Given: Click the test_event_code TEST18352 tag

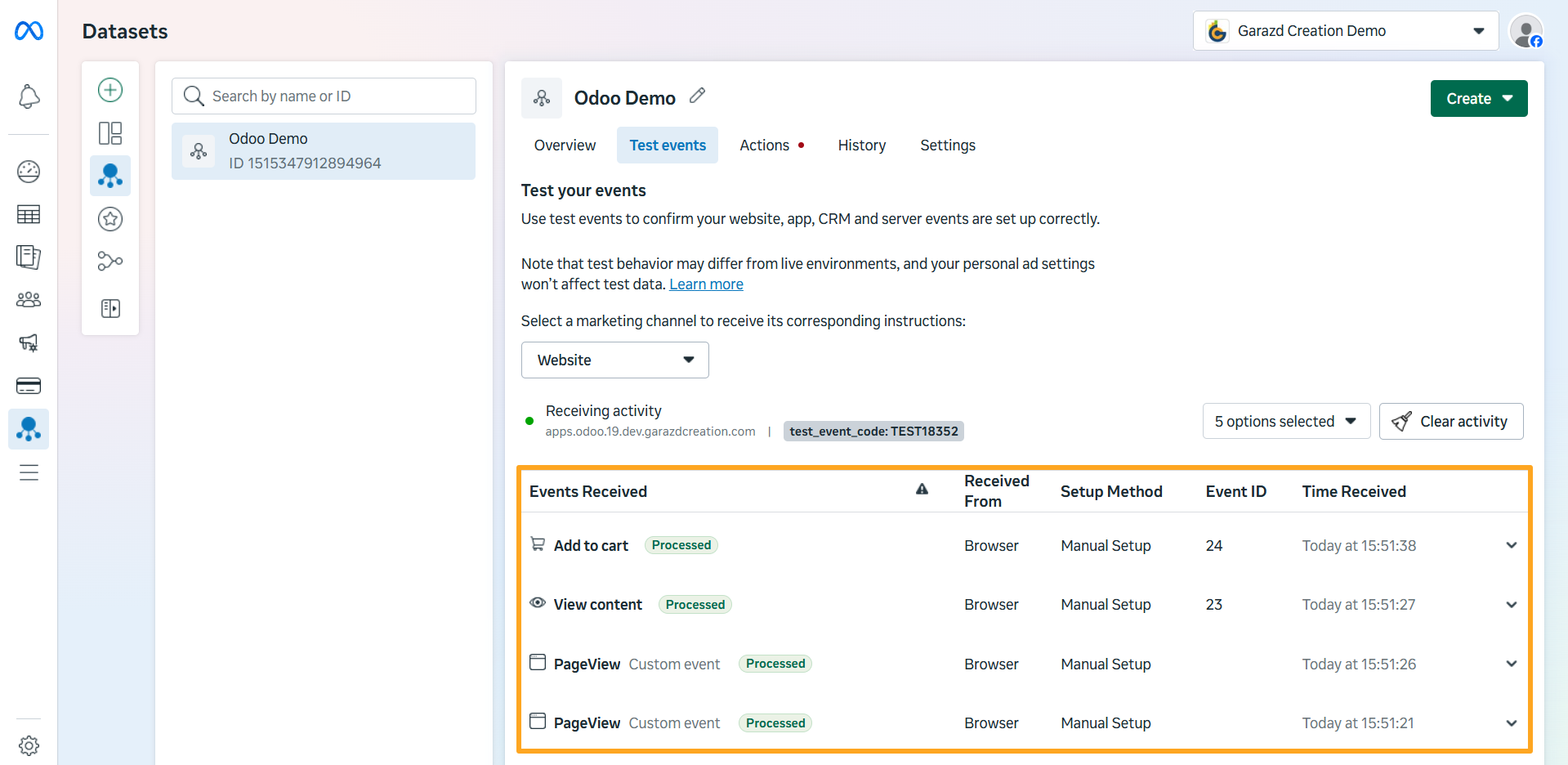Looking at the screenshot, I should (873, 432).
